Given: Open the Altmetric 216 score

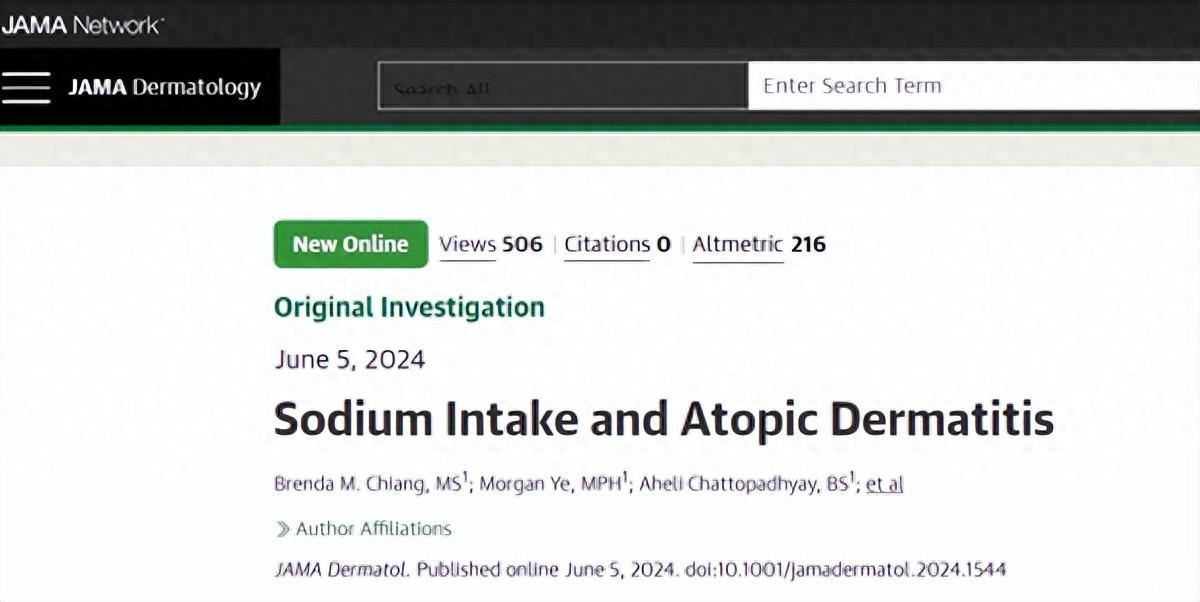Looking at the screenshot, I should pyautogui.click(x=759, y=244).
